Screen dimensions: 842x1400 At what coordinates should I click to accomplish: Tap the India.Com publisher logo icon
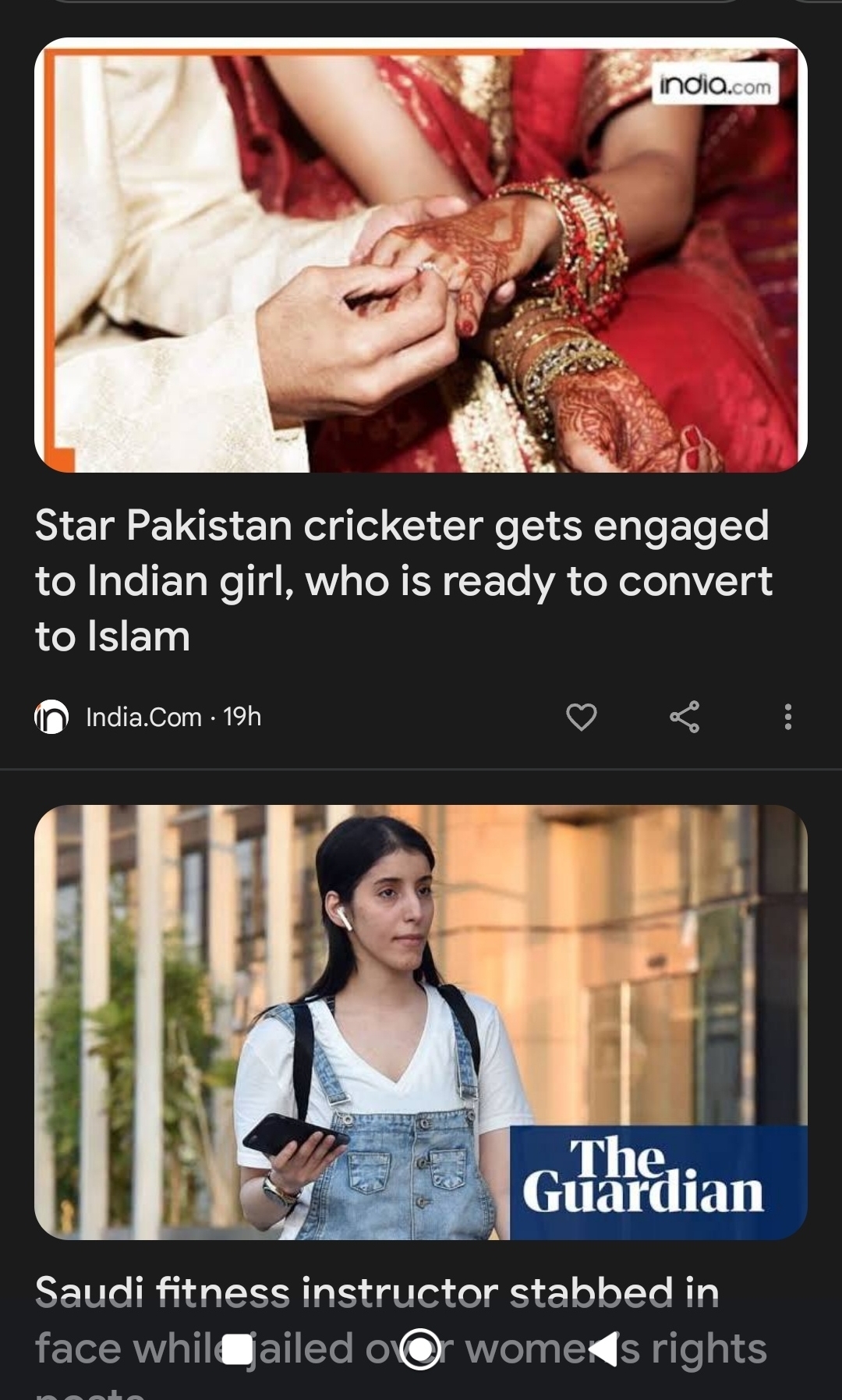click(x=51, y=717)
